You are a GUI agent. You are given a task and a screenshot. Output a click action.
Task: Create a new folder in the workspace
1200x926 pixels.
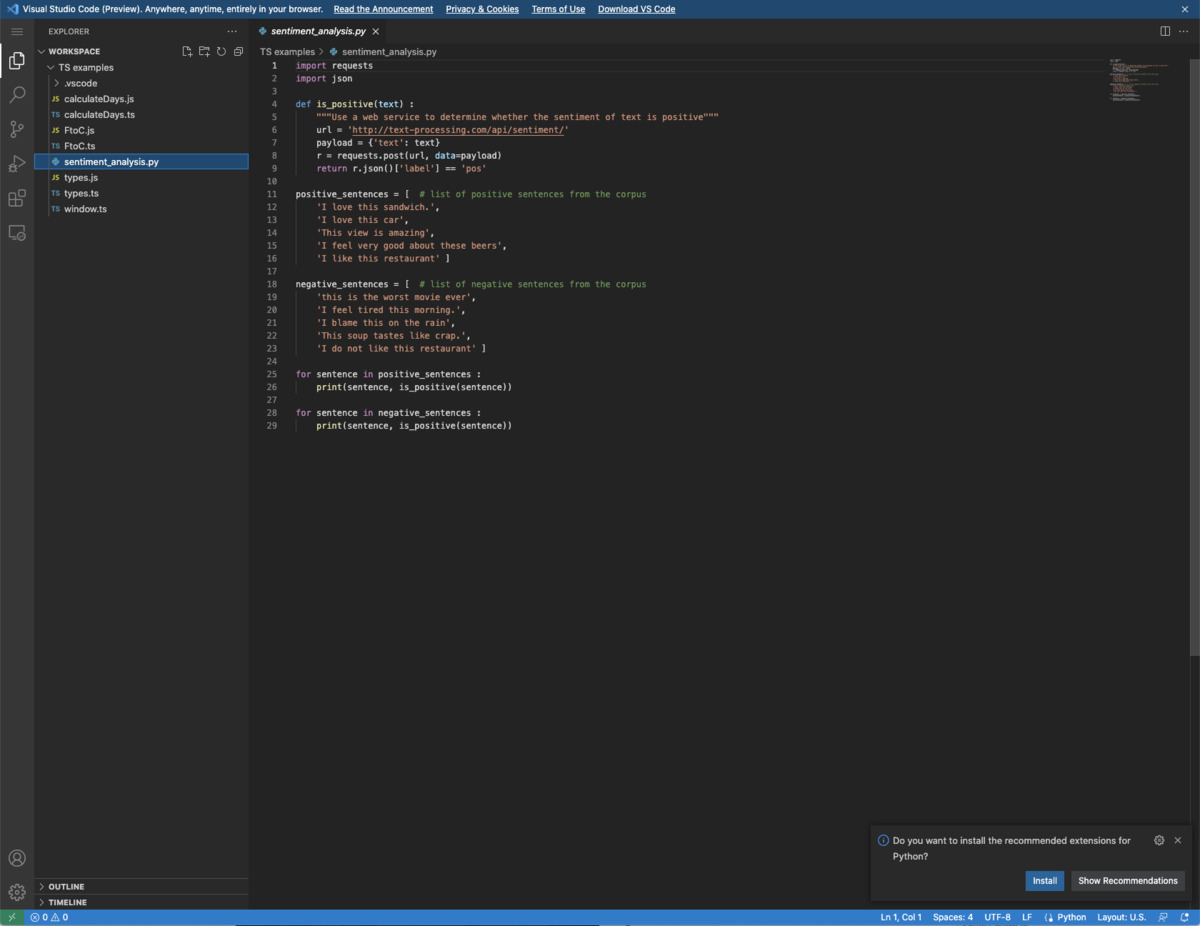[204, 51]
